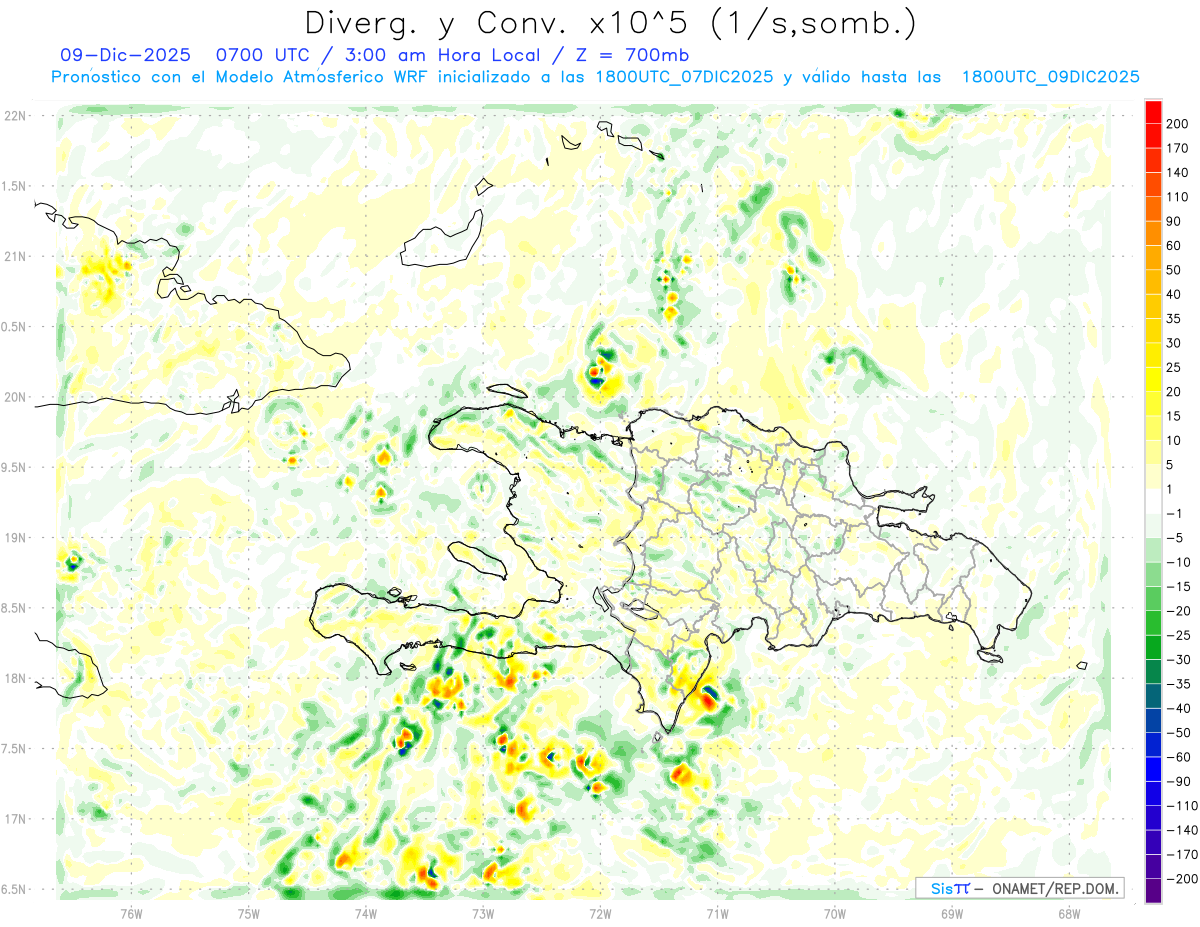Click the '20N' latitude label
This screenshot has height=927, width=1200.
(x=14, y=397)
